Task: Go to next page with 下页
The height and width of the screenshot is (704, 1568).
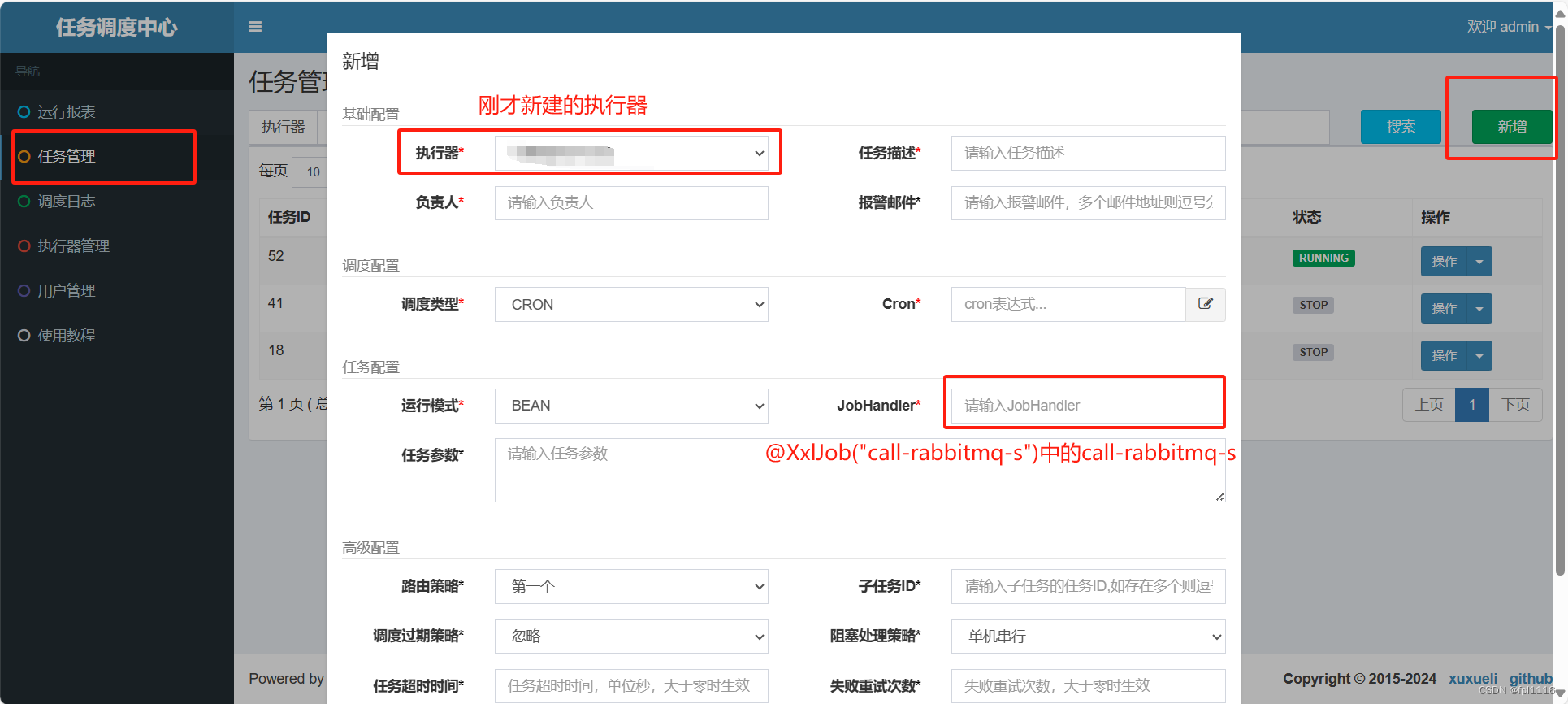Action: click(x=1515, y=405)
